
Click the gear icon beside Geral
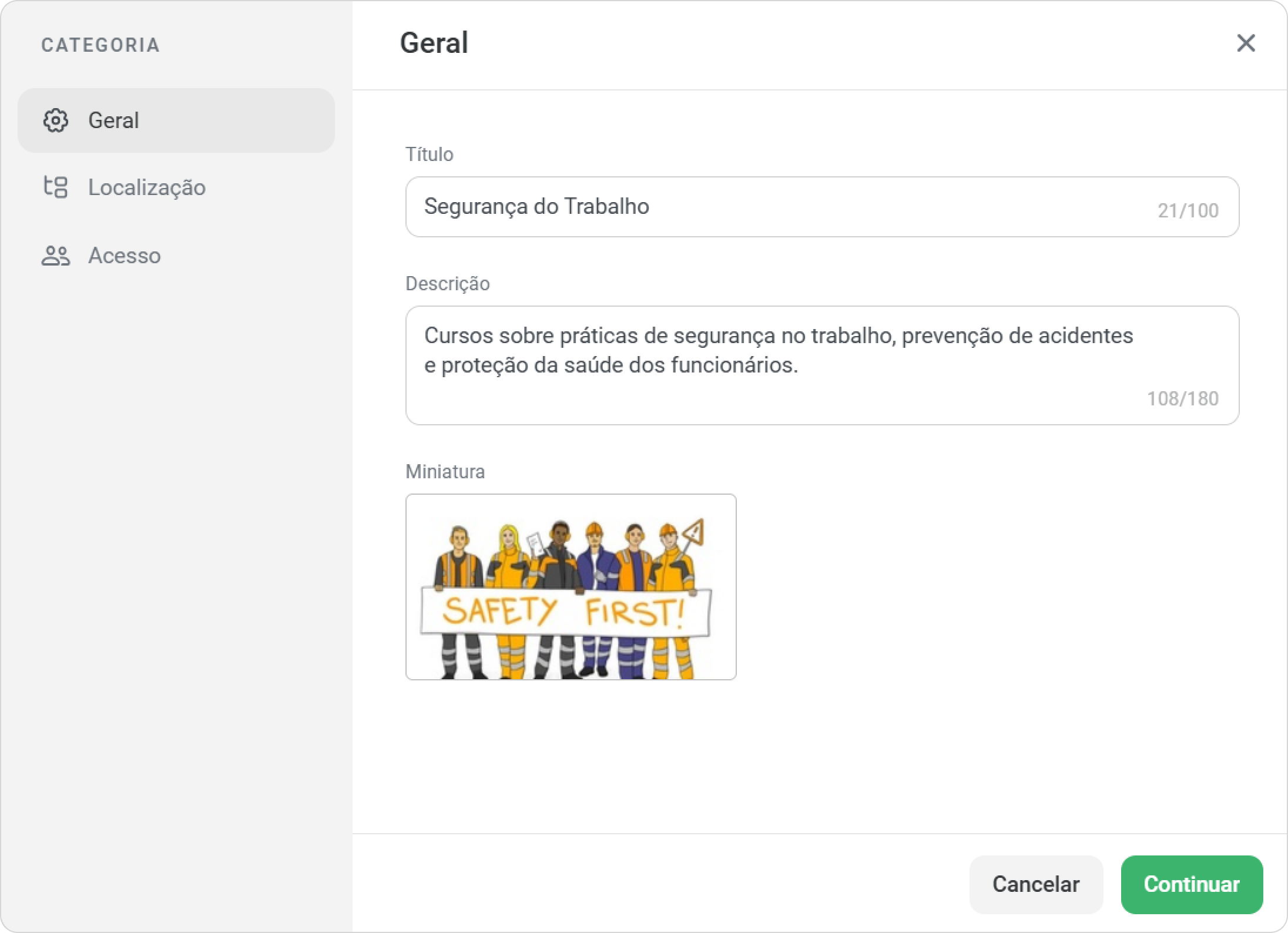(56, 120)
